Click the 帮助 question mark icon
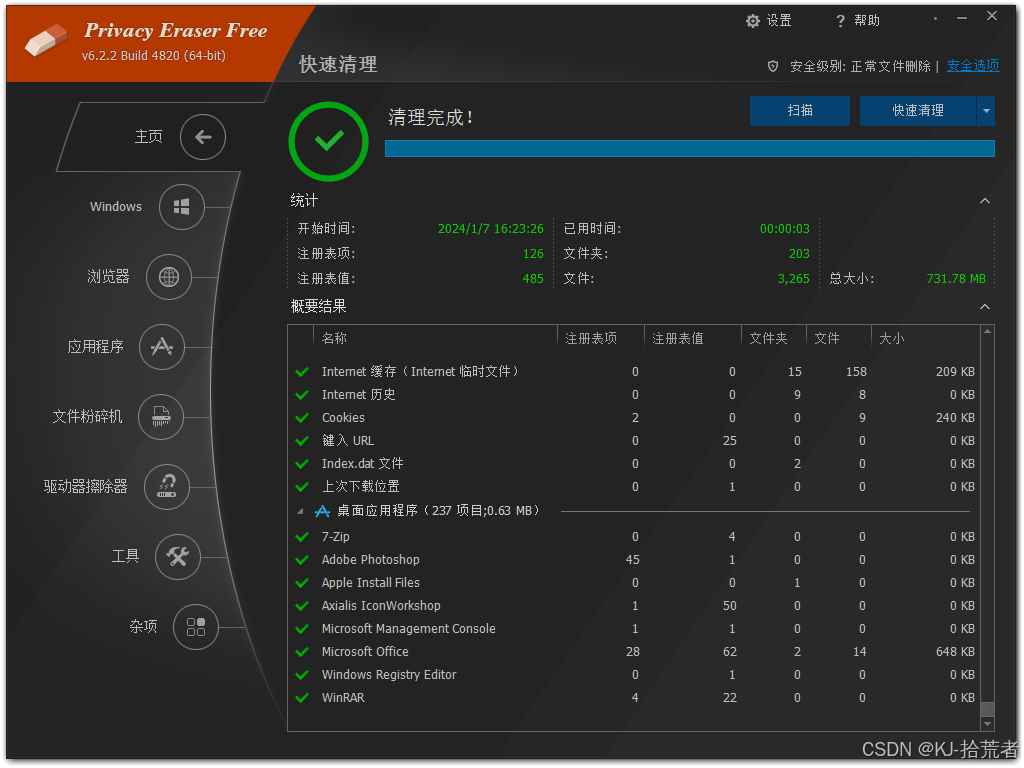1024x768 pixels. (x=840, y=21)
